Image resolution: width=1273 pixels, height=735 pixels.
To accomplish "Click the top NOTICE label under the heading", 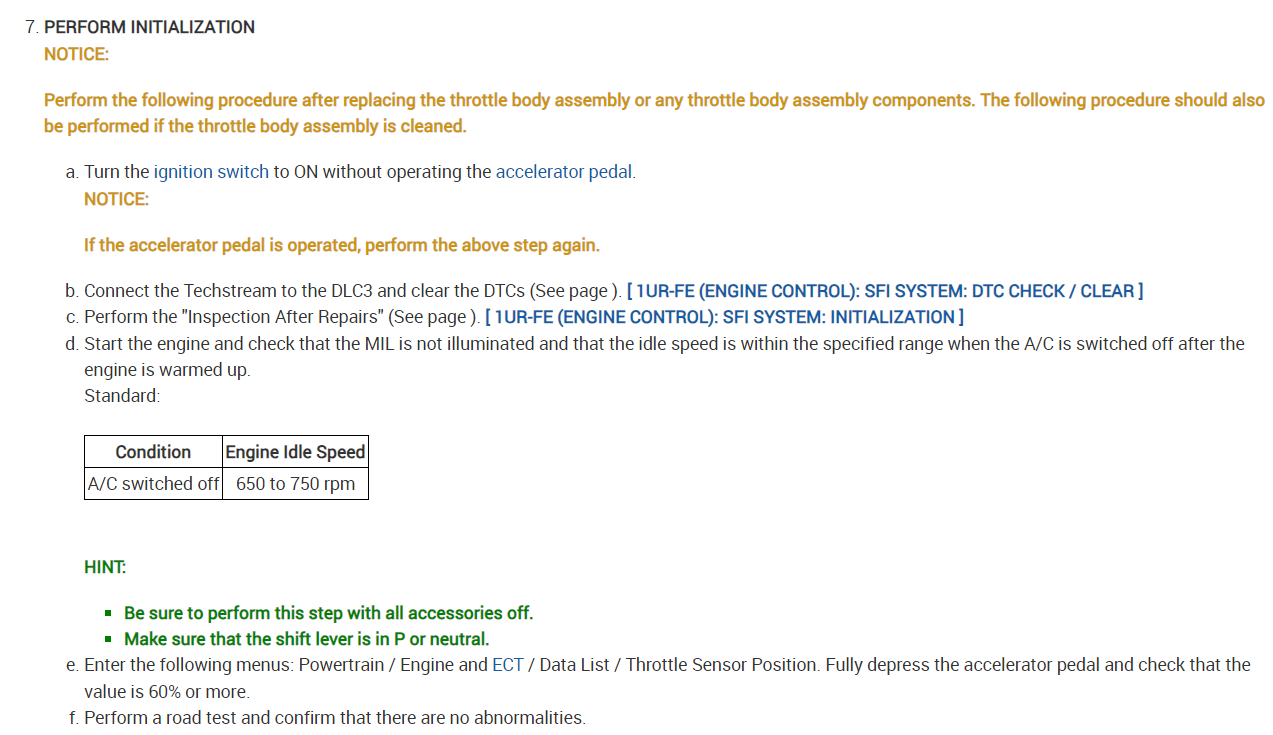I will (x=76, y=54).
